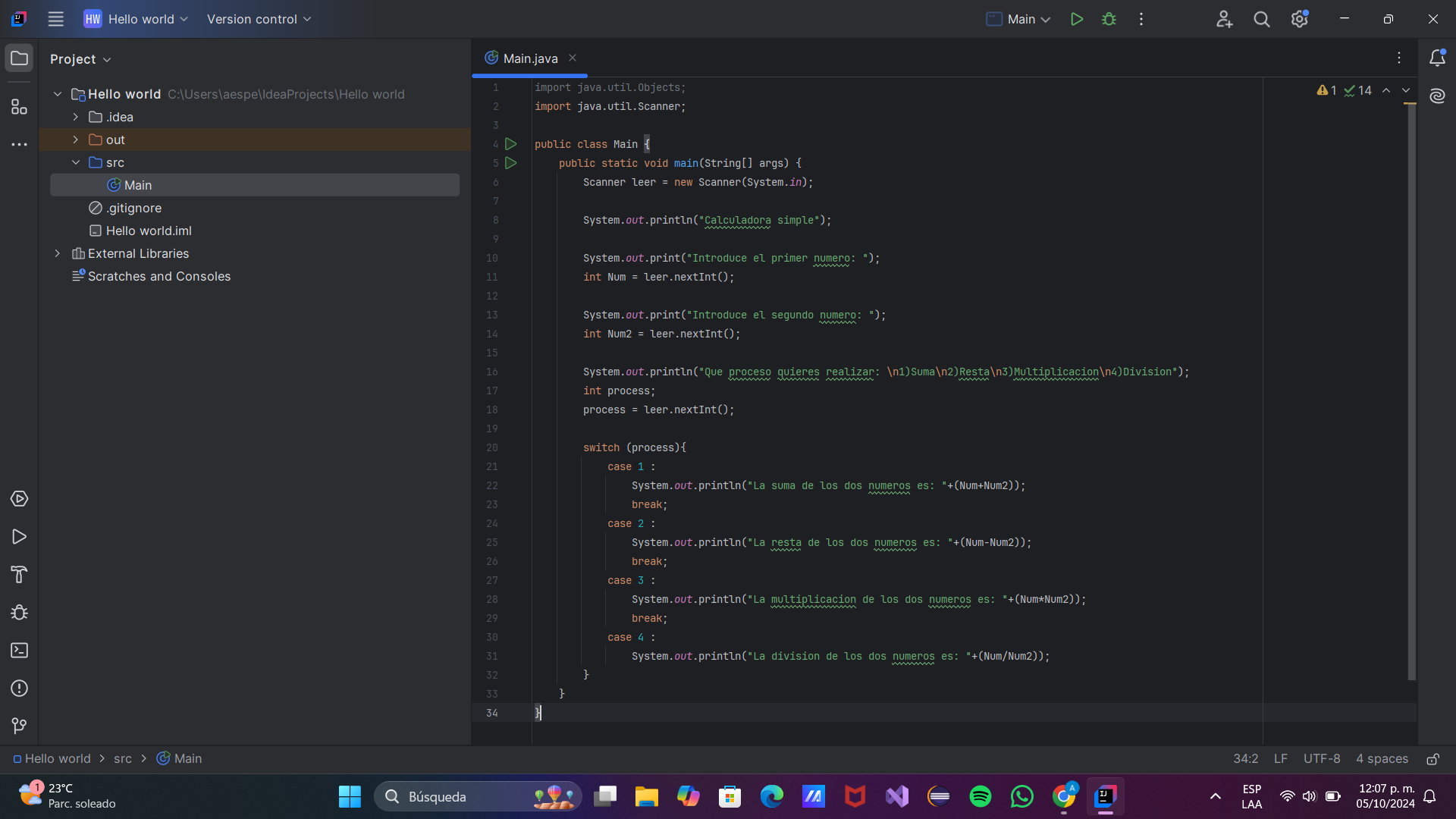Open the main hamburger menu

[x=55, y=19]
